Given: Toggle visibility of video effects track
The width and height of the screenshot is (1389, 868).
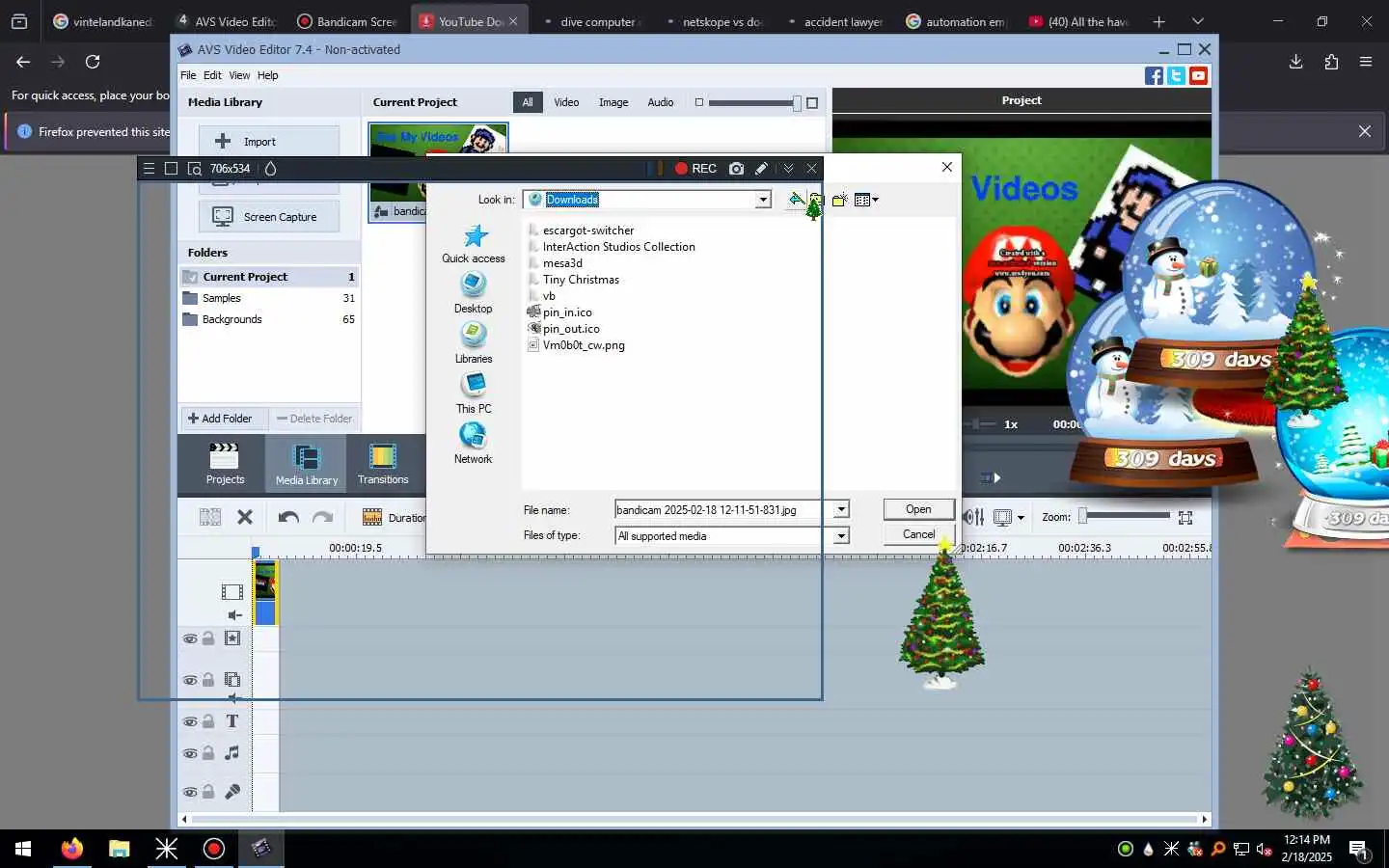Looking at the screenshot, I should click(190, 638).
